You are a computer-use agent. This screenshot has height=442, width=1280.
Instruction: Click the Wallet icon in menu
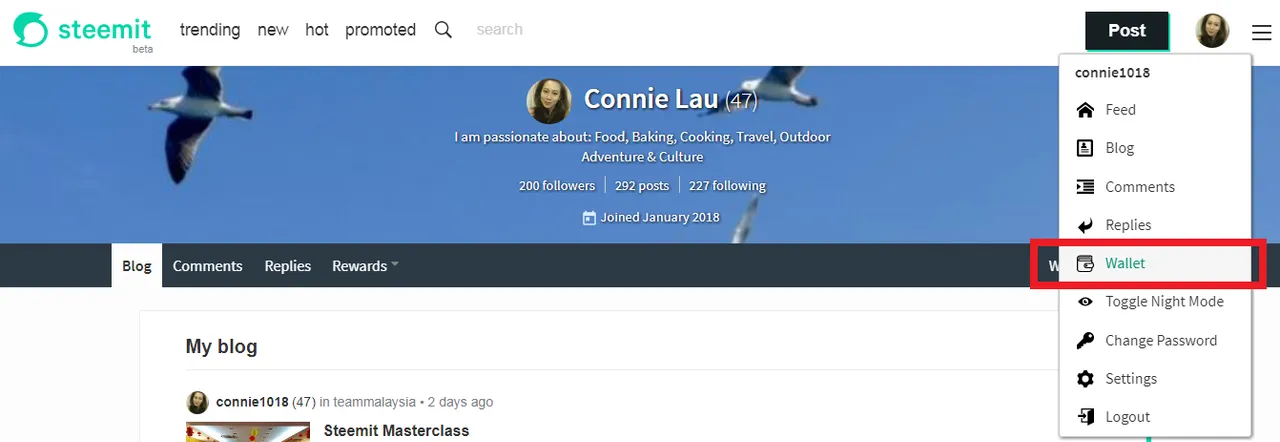pyautogui.click(x=1085, y=264)
